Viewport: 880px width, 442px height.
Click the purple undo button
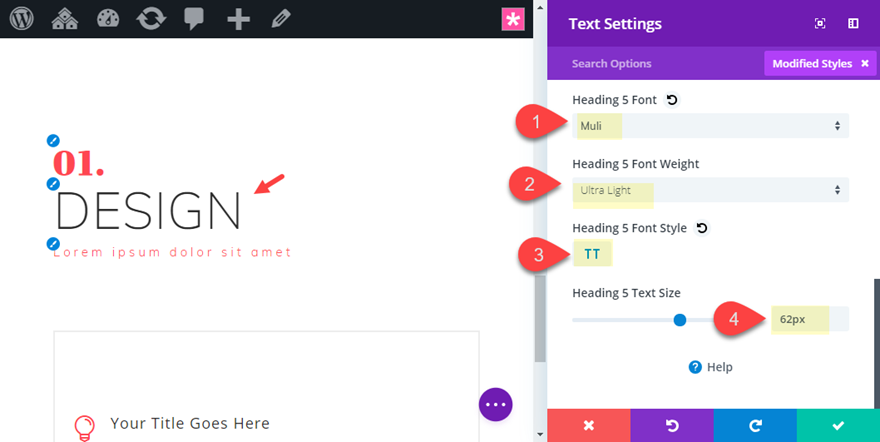672,426
